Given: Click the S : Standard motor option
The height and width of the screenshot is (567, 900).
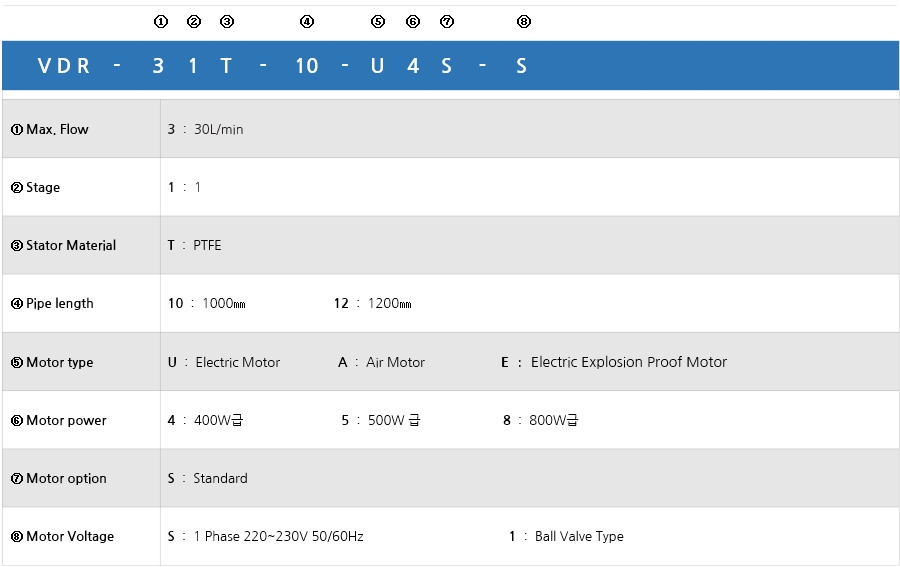Looking at the screenshot, I should (207, 478).
